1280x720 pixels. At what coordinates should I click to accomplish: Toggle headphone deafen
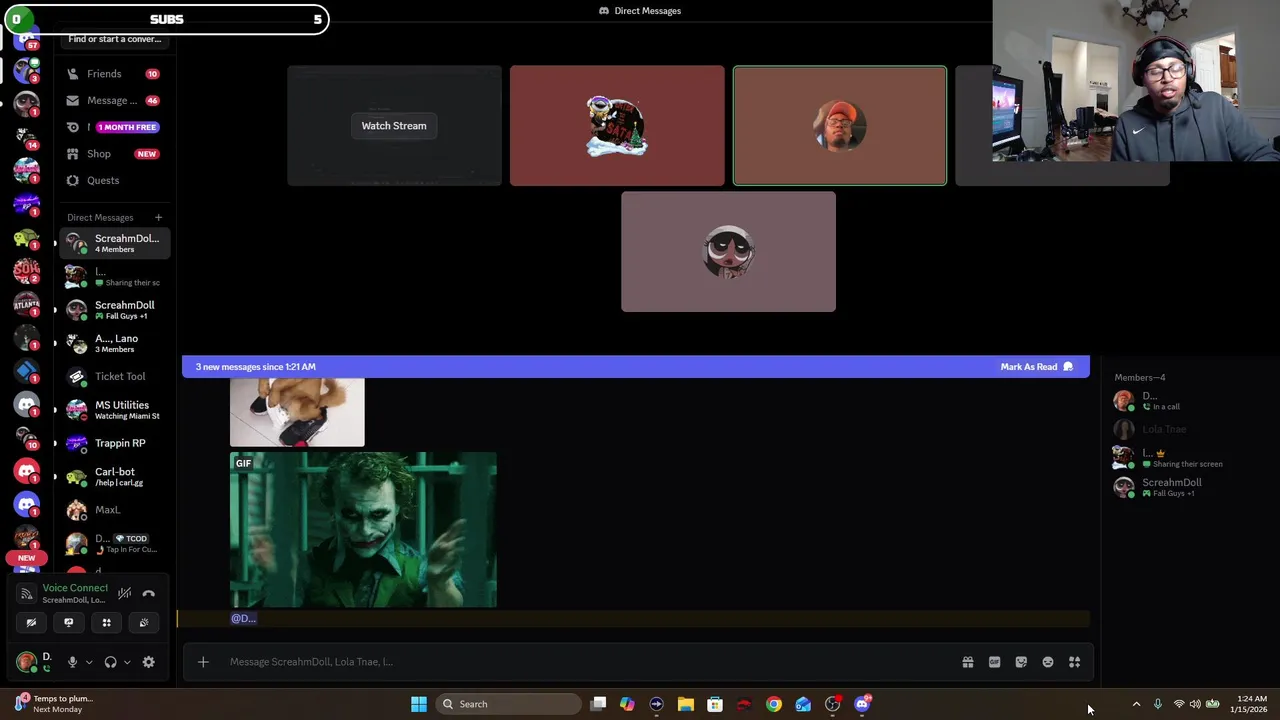coord(110,662)
